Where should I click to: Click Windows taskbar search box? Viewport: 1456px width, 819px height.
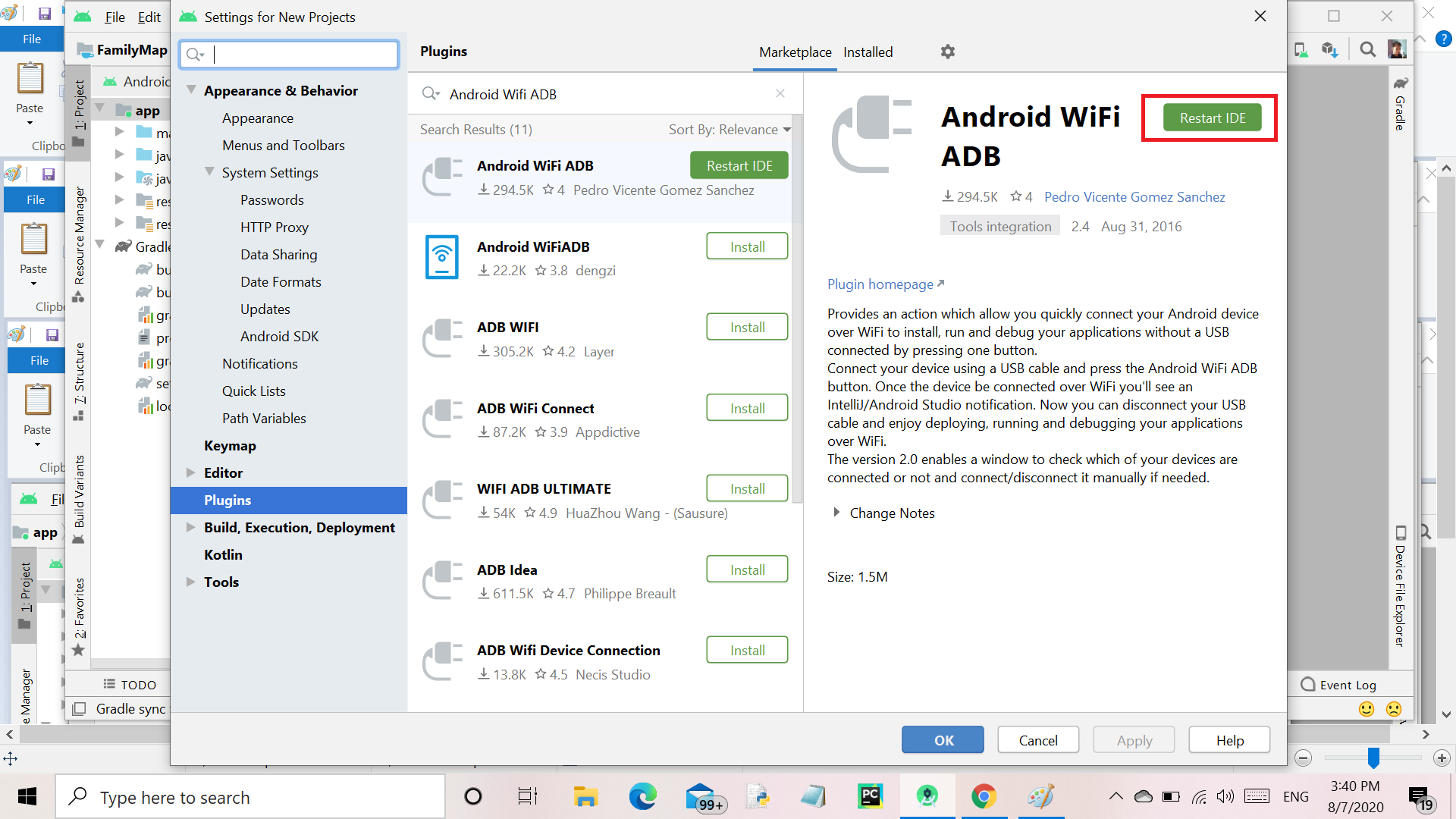pyautogui.click(x=250, y=797)
